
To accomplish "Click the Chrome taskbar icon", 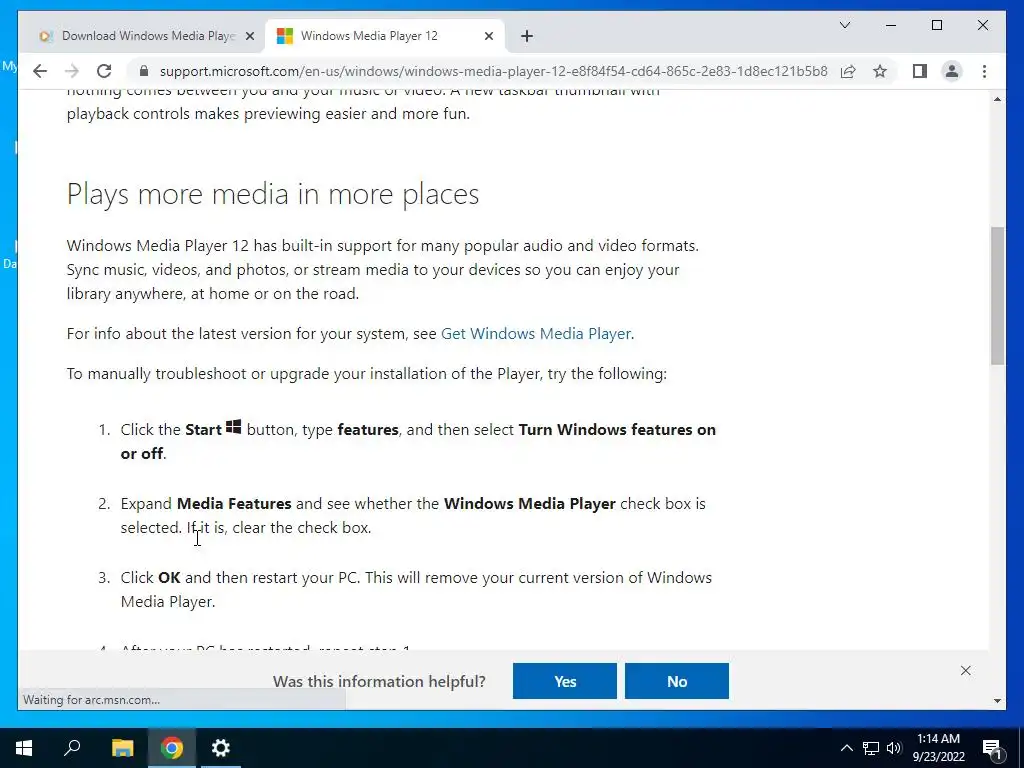I will [x=172, y=748].
